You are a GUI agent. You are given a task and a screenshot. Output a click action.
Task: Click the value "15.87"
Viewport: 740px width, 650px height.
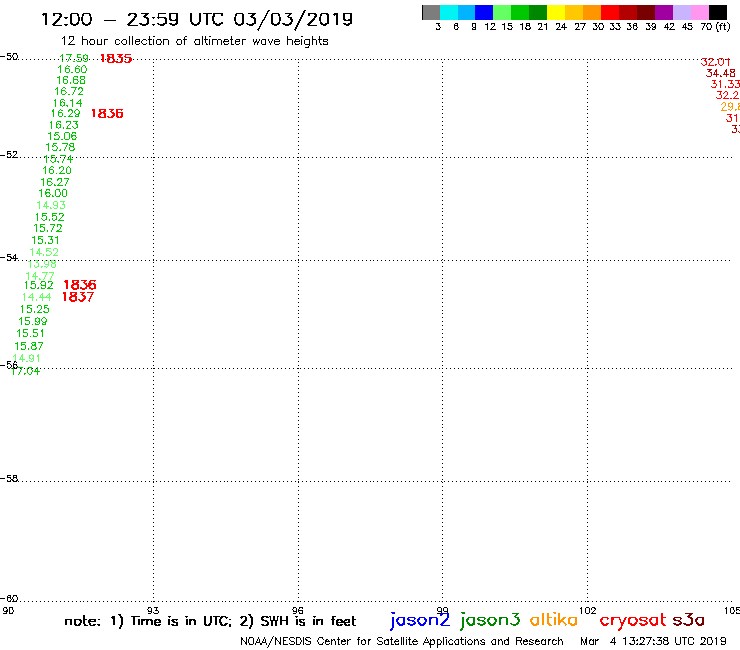click(29, 346)
